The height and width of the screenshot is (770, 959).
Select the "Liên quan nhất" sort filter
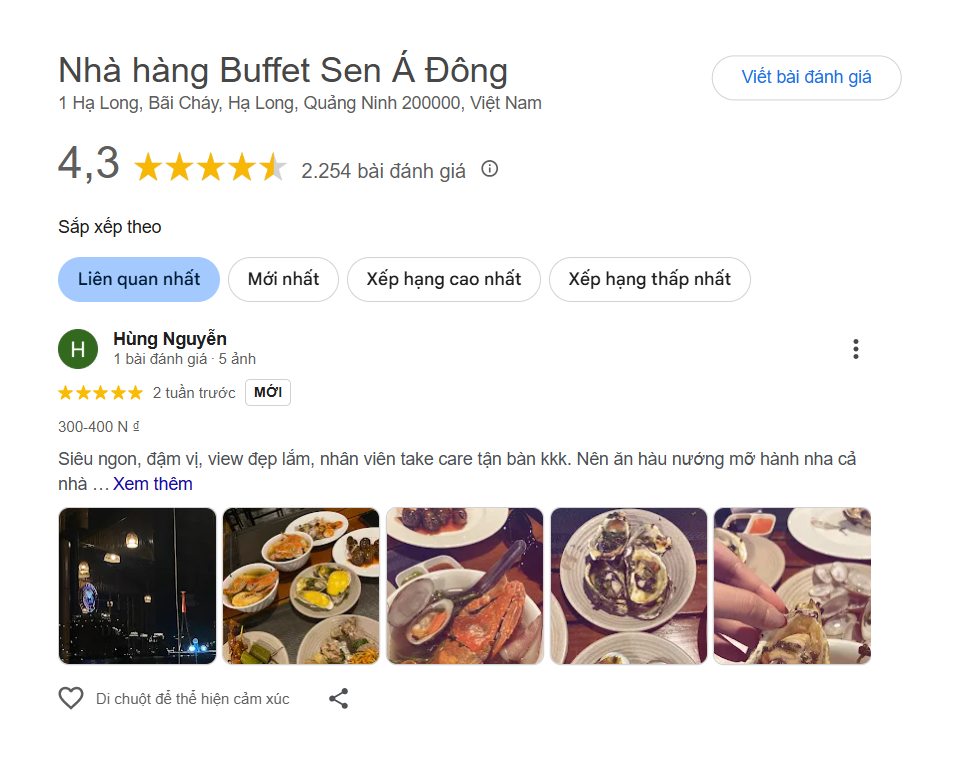(x=139, y=279)
